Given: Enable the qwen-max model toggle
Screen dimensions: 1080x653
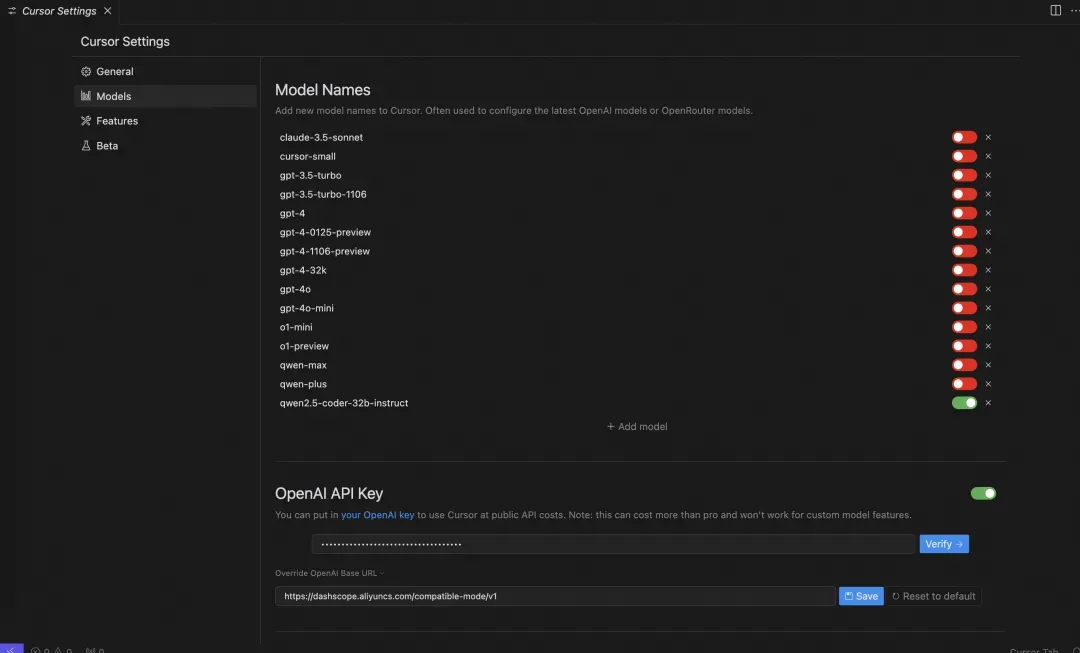Looking at the screenshot, I should point(964,365).
